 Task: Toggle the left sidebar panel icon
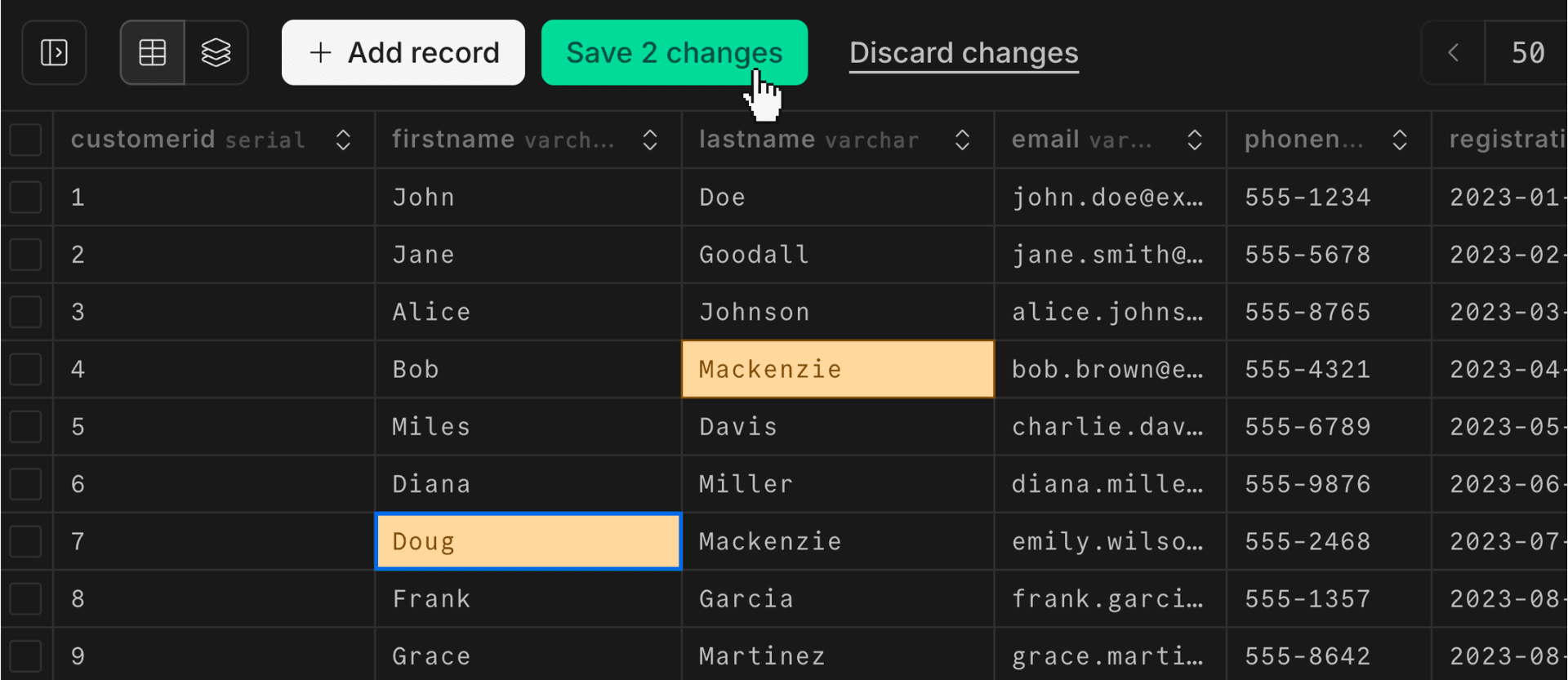pyautogui.click(x=54, y=52)
